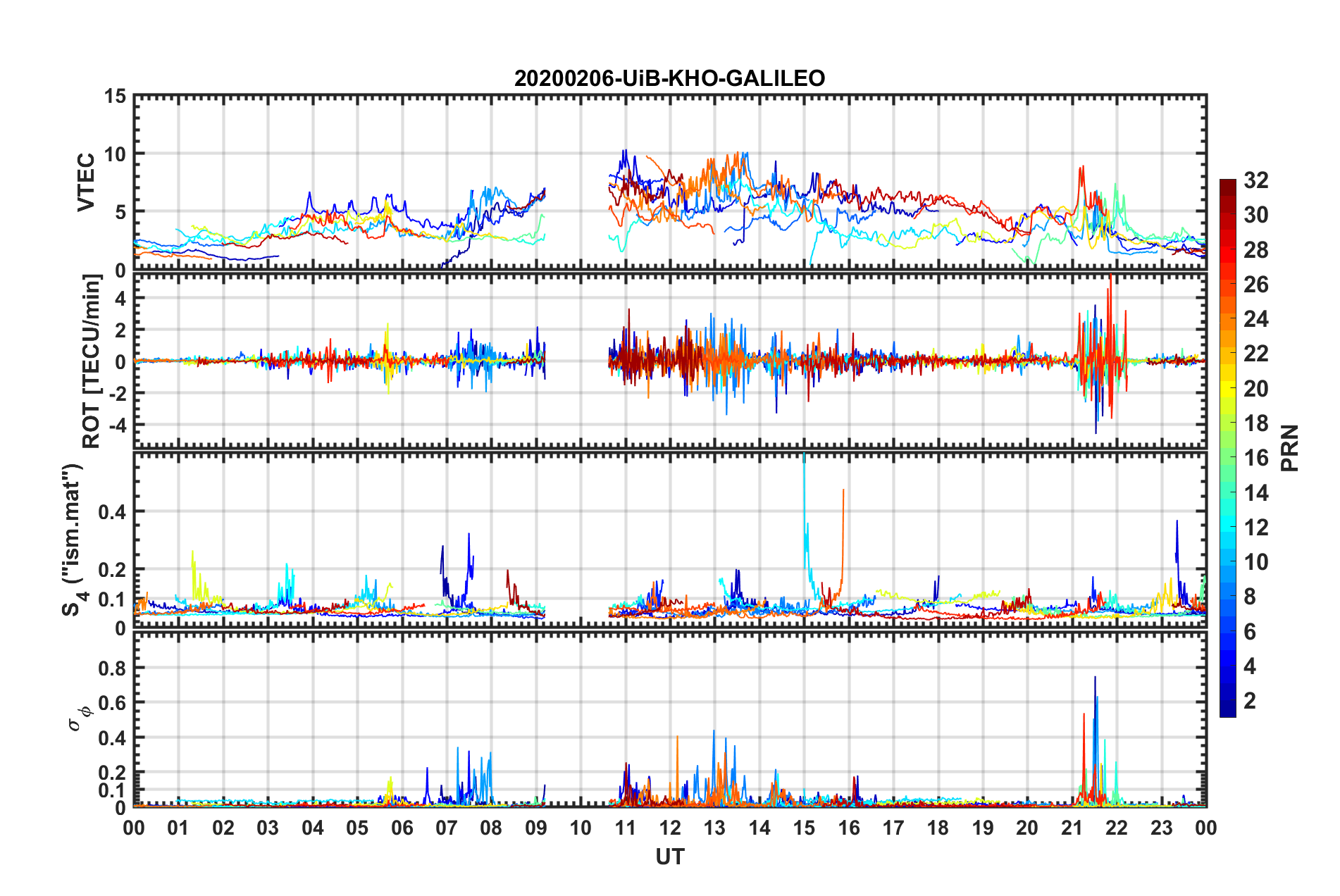Click colorbar tick label 18
Image resolution: width=1340 pixels, height=896 pixels.
coord(1255,423)
